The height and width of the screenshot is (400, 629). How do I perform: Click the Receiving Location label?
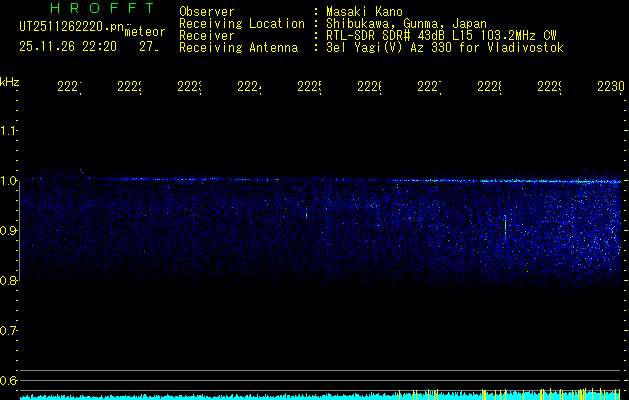(x=242, y=24)
